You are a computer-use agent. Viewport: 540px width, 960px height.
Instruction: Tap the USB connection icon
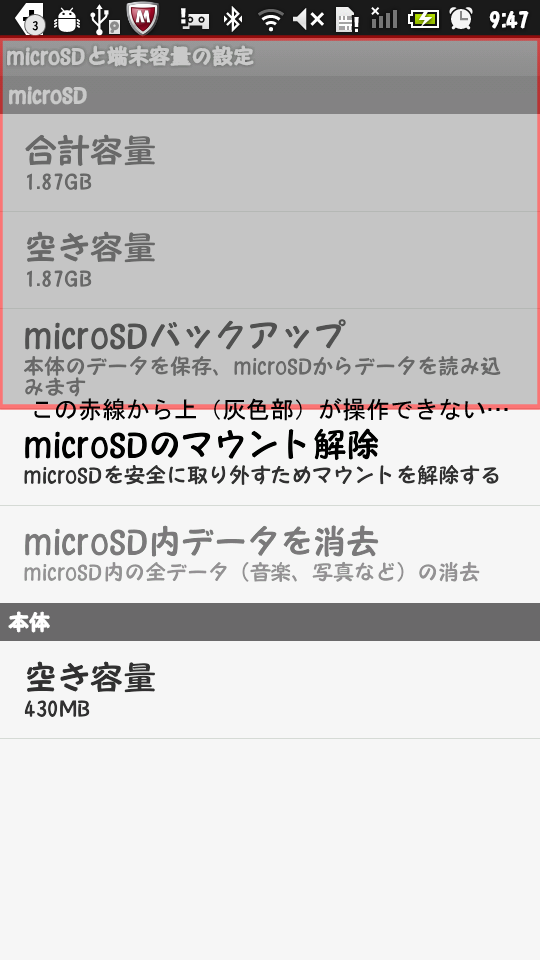[105, 19]
